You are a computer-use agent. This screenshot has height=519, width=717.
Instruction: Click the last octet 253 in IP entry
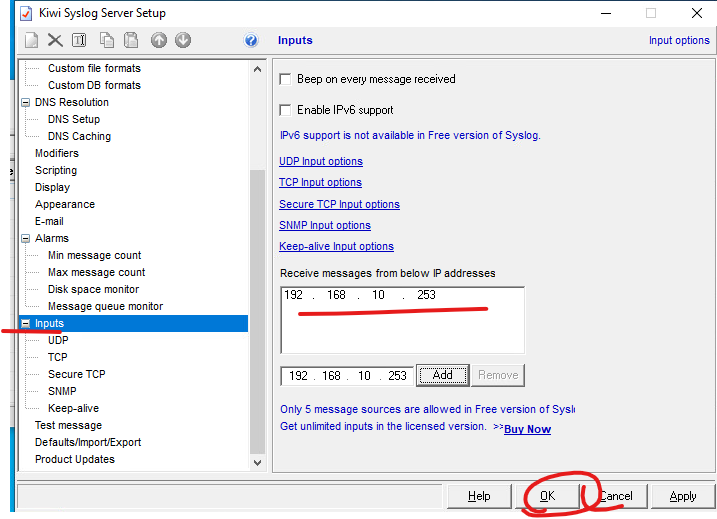pyautogui.click(x=397, y=376)
